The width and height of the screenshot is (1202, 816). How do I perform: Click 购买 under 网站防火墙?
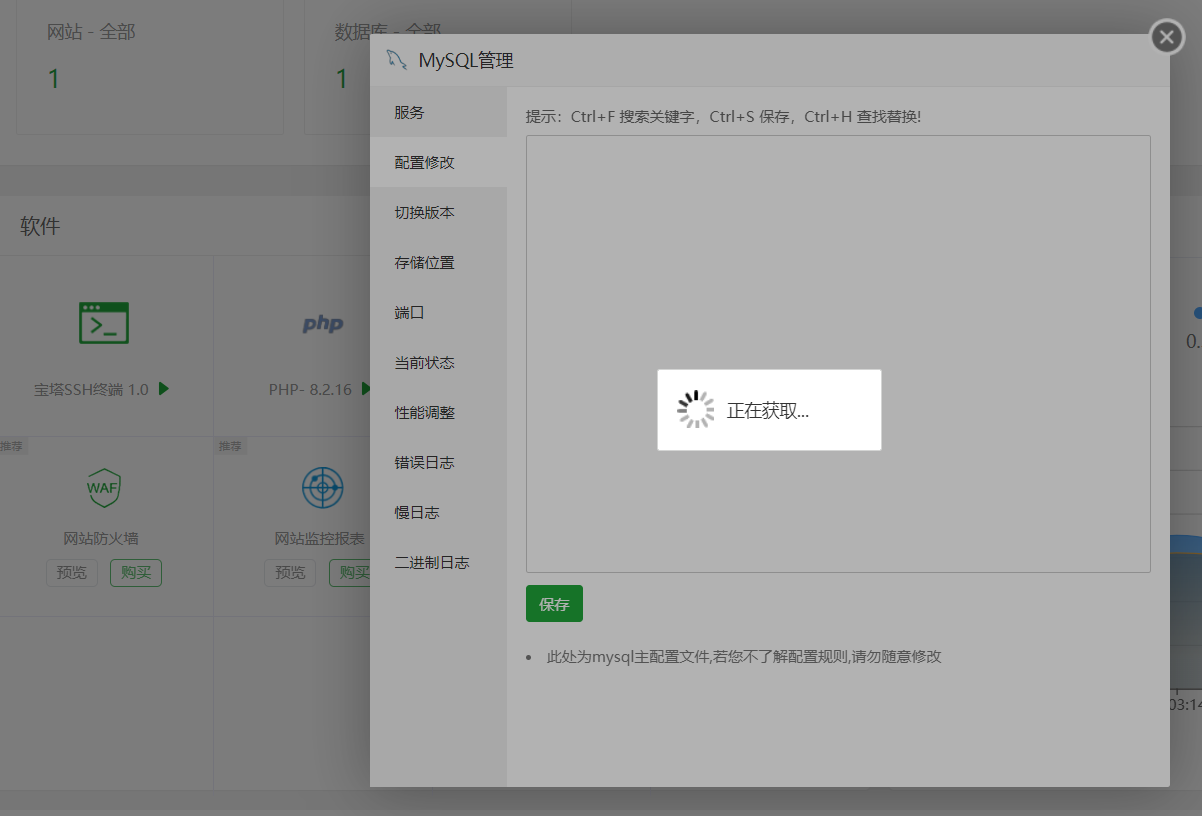click(136, 573)
